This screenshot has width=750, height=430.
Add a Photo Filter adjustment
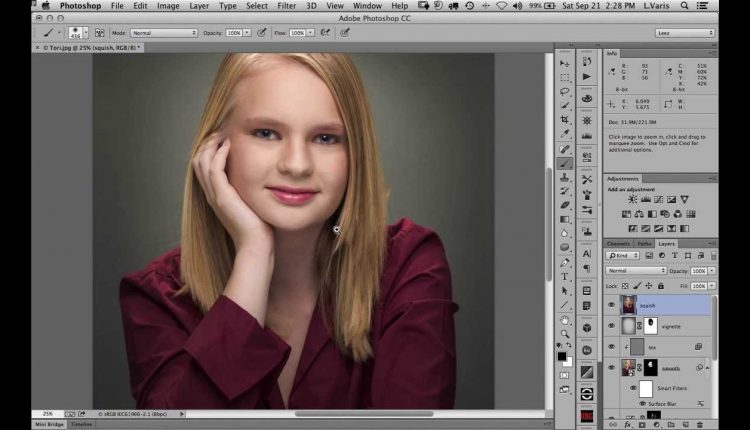(x=665, y=214)
